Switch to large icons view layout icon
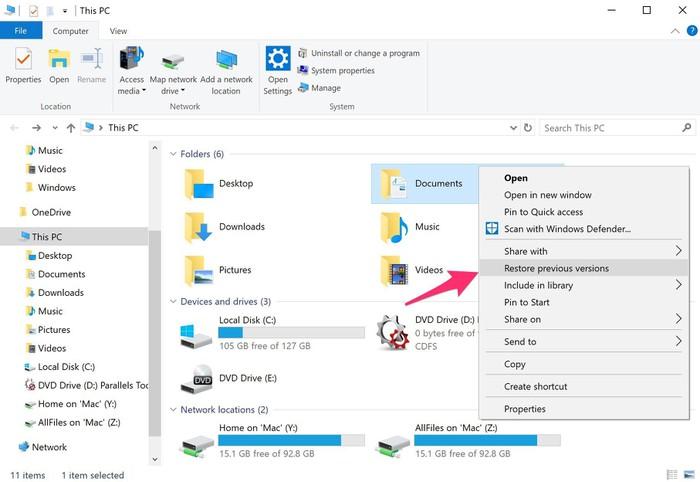The height and width of the screenshot is (482, 700). tap(689, 474)
